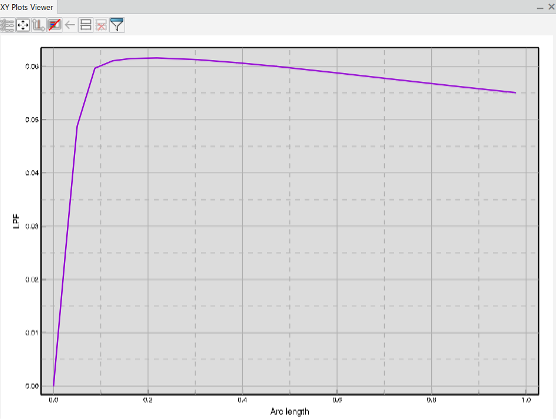Click the left-arrow back icon
The height and width of the screenshot is (420, 556).
coord(70,25)
